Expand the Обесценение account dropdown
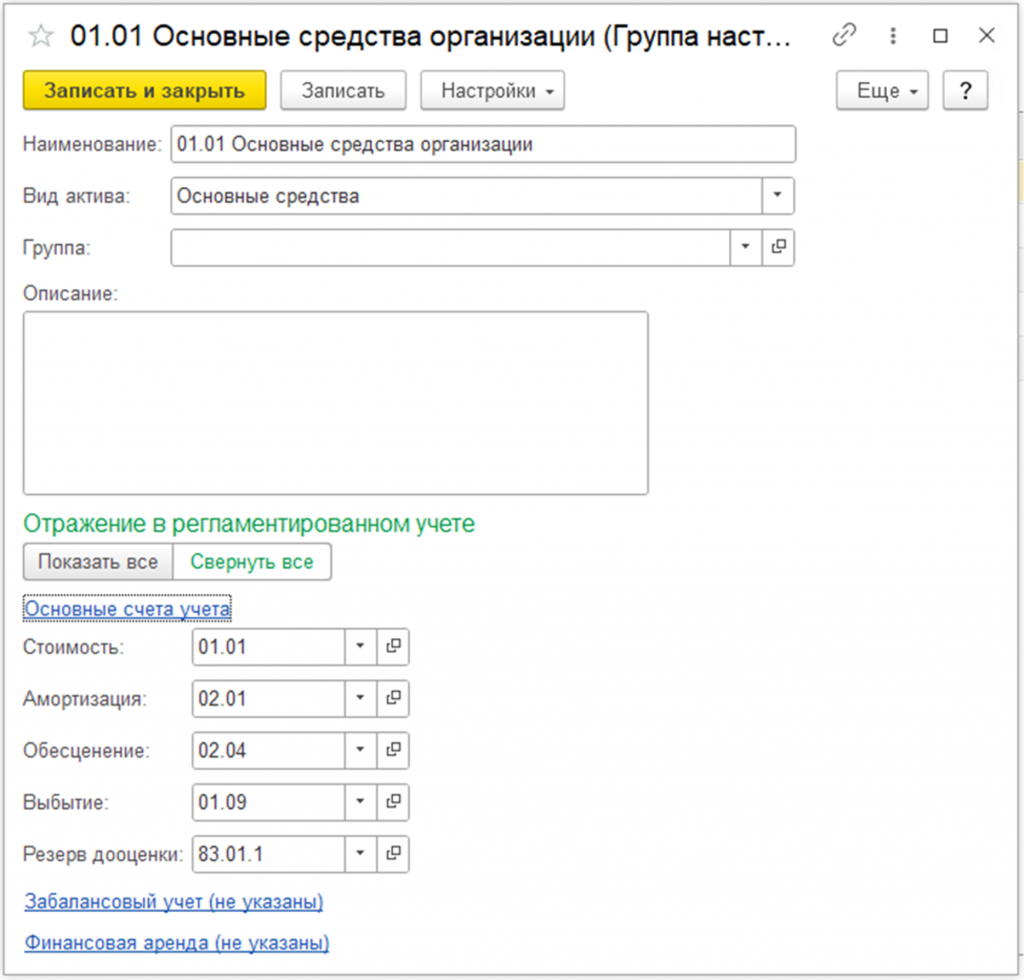 (x=360, y=750)
